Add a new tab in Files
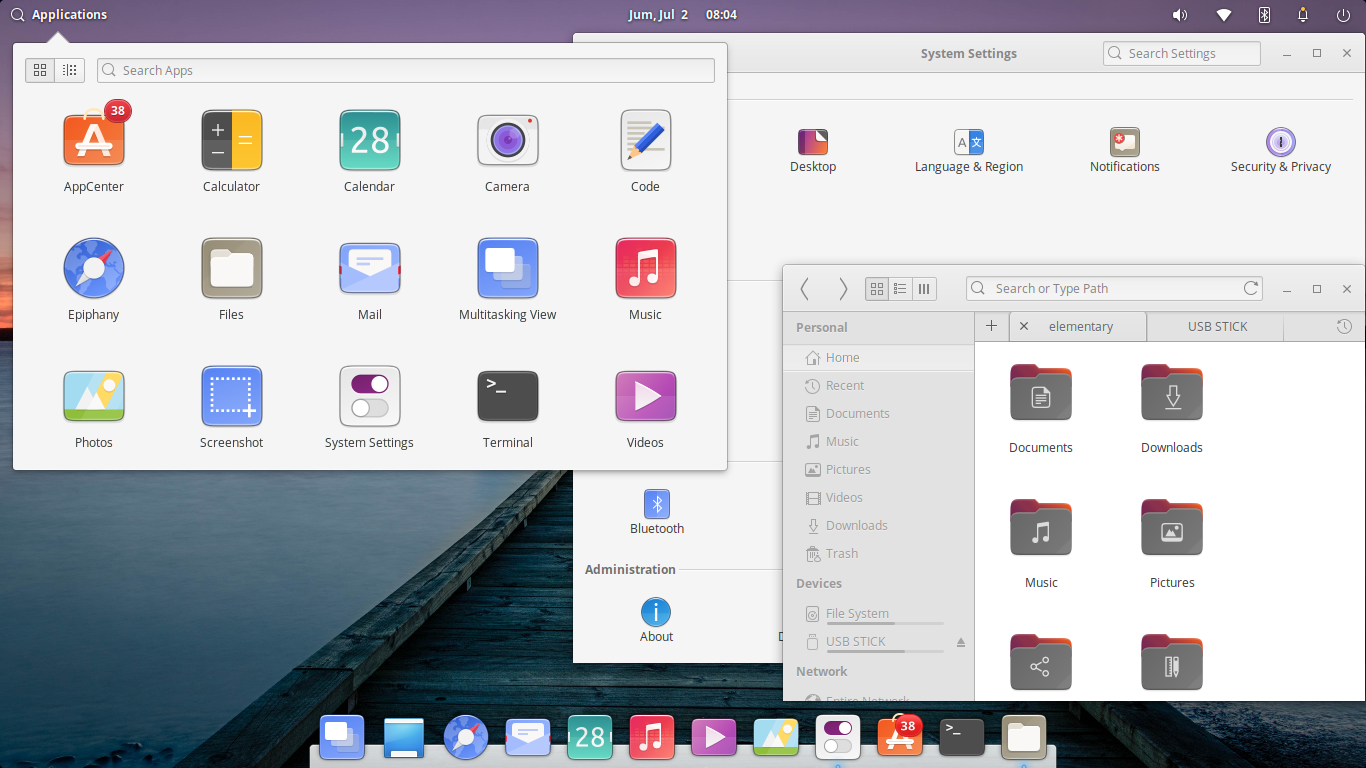 coord(992,326)
